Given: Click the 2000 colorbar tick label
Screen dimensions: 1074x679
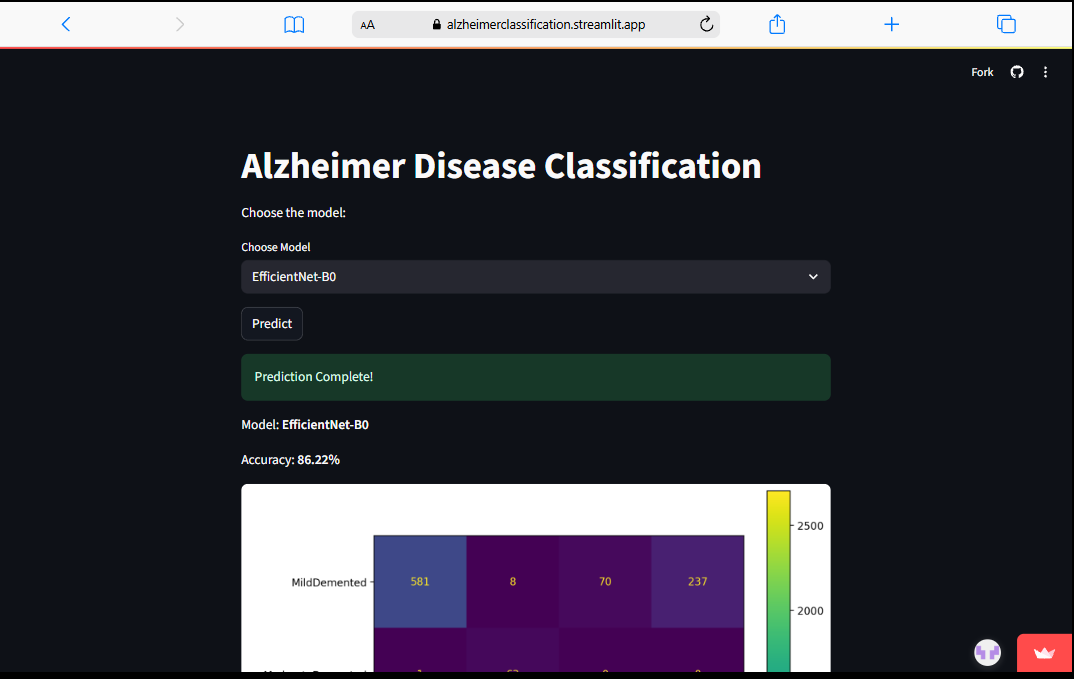Looking at the screenshot, I should [810, 611].
